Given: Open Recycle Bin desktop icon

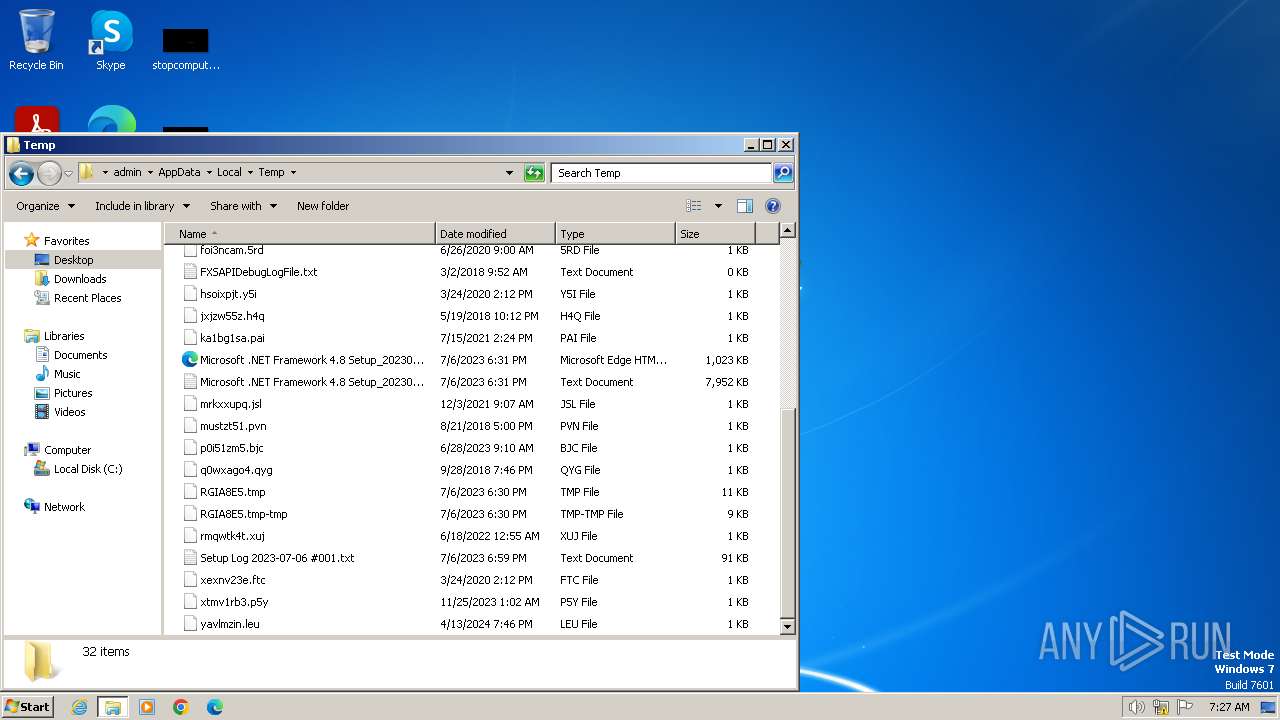Looking at the screenshot, I should pyautogui.click(x=36, y=40).
